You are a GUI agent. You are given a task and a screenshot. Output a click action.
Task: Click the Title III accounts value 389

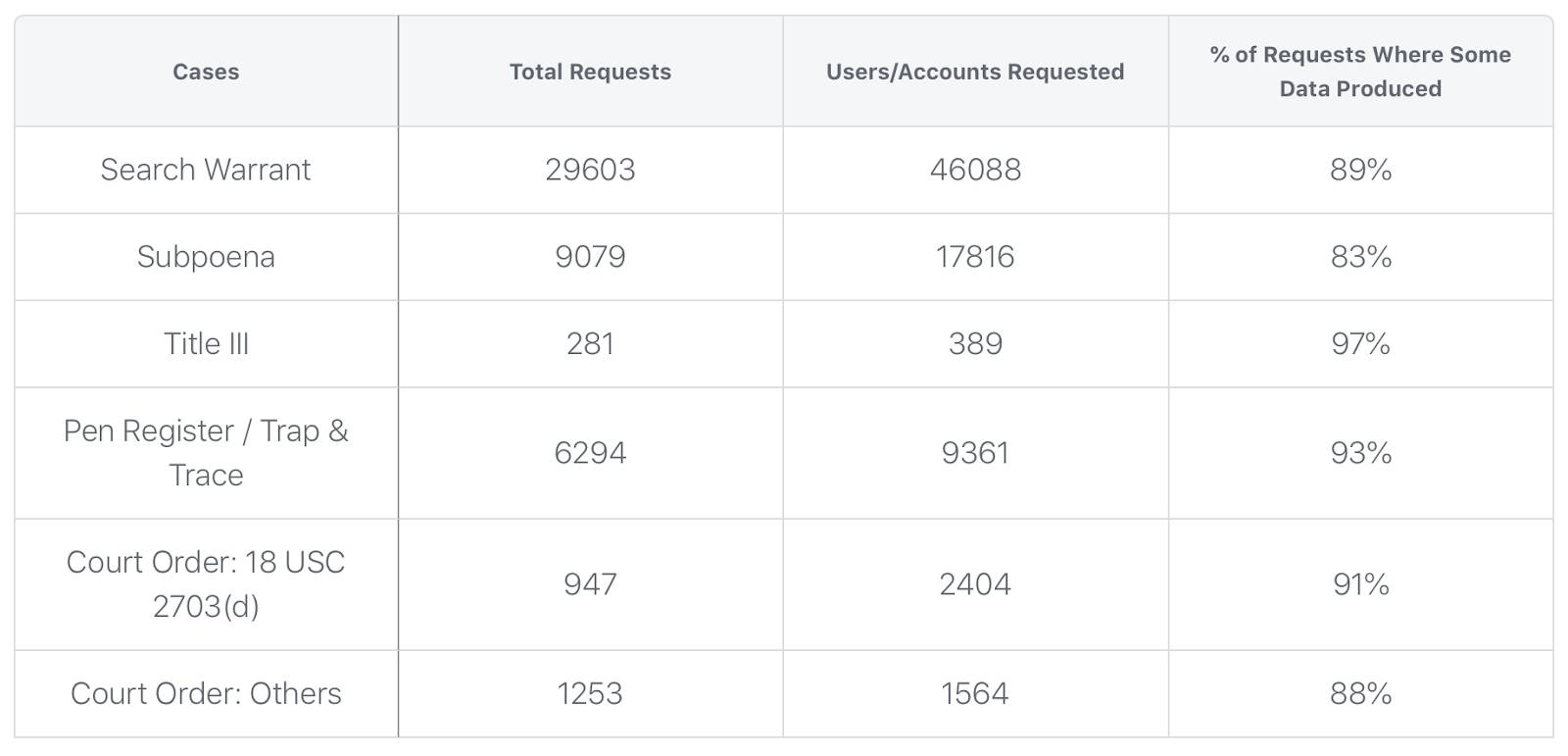[x=975, y=344]
